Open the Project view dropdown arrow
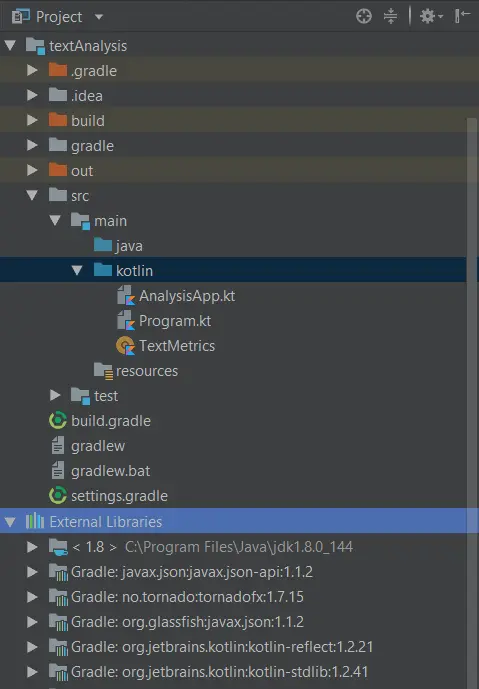This screenshot has height=689, width=479. click(99, 17)
